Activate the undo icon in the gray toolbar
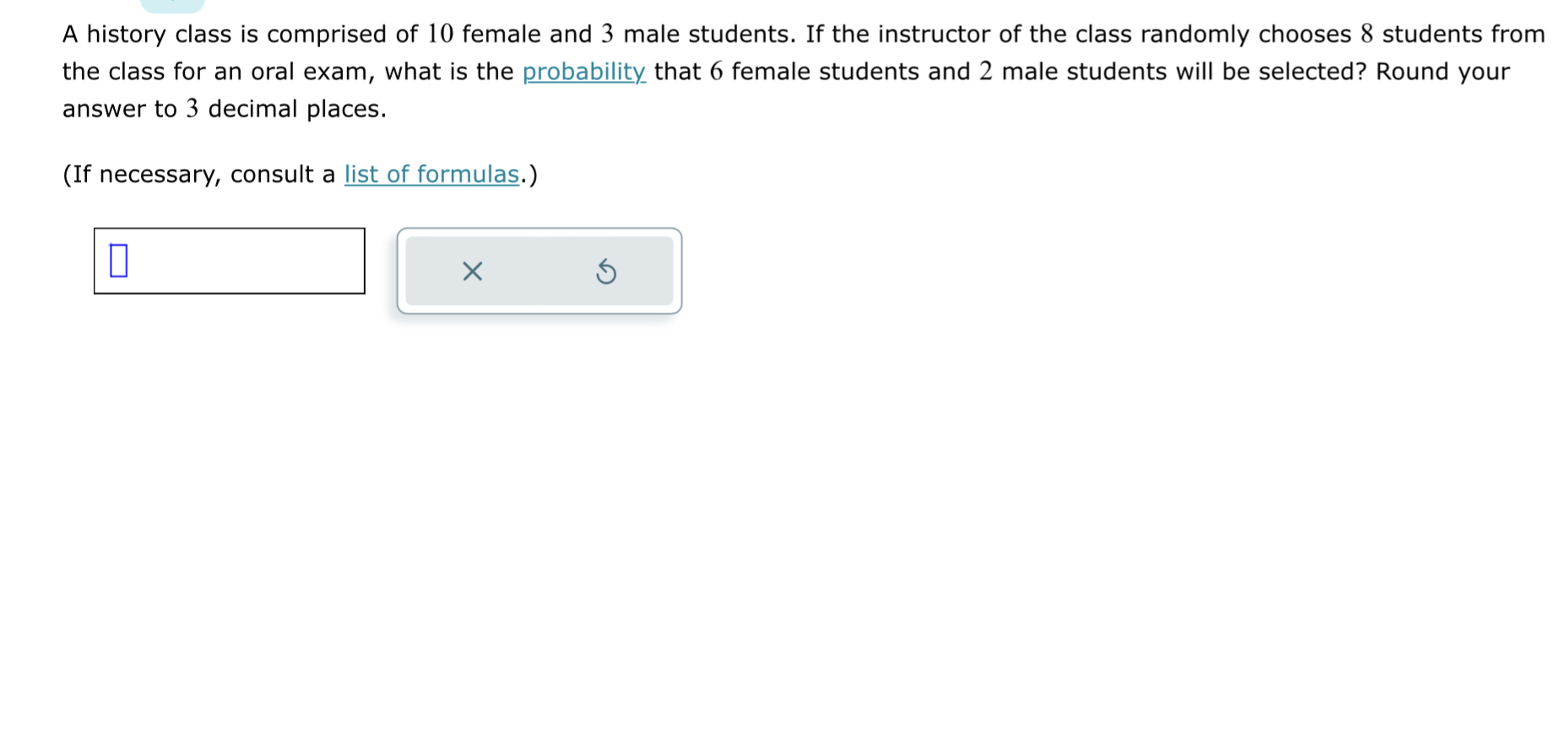1568x730 pixels. 606,271
